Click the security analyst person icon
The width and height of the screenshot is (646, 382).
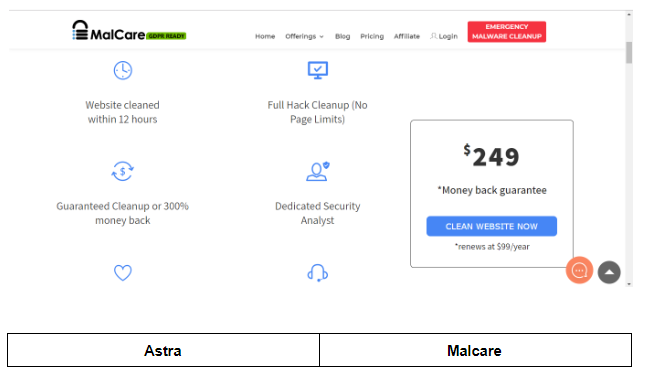pos(318,171)
